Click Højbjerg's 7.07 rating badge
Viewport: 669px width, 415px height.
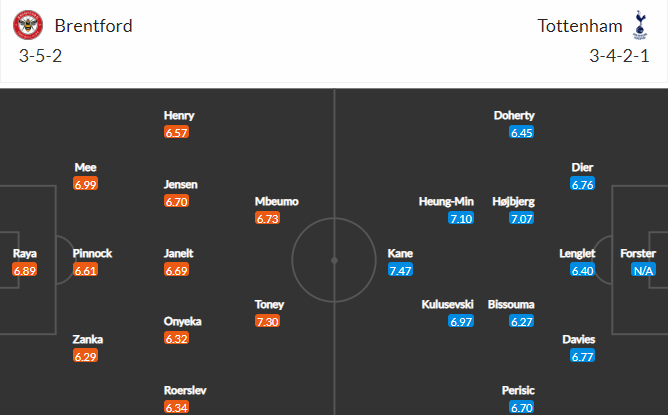[522, 218]
